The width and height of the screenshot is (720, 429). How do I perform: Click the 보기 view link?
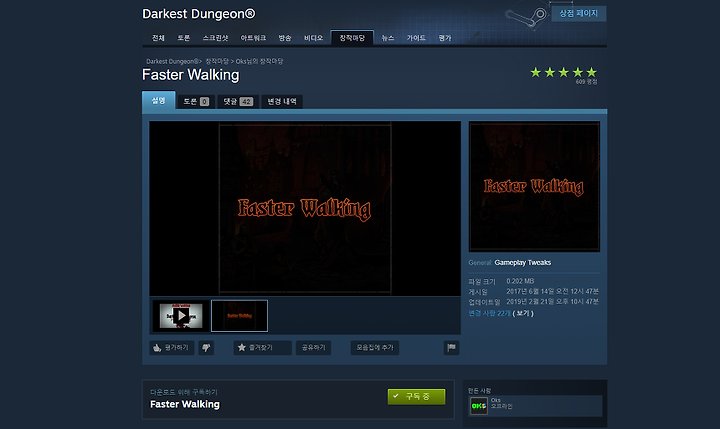tap(523, 313)
